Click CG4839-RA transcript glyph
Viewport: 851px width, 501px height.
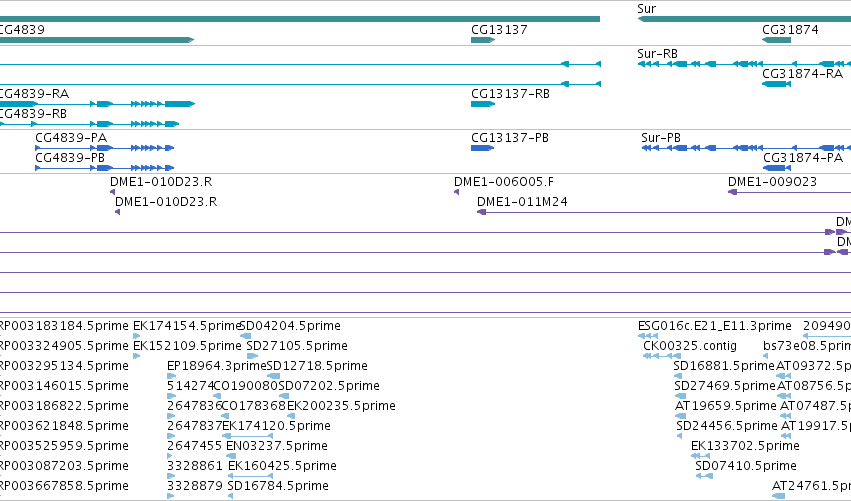tap(97, 104)
